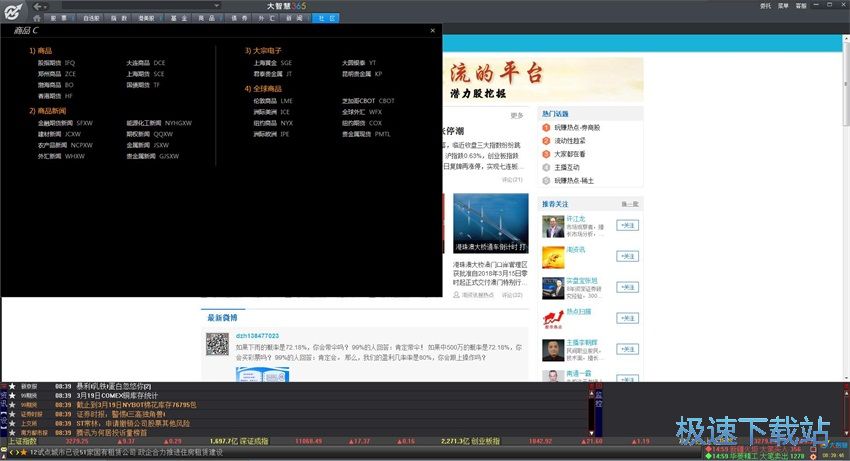Switch to the 外汇 tab

pyautogui.click(x=266, y=18)
